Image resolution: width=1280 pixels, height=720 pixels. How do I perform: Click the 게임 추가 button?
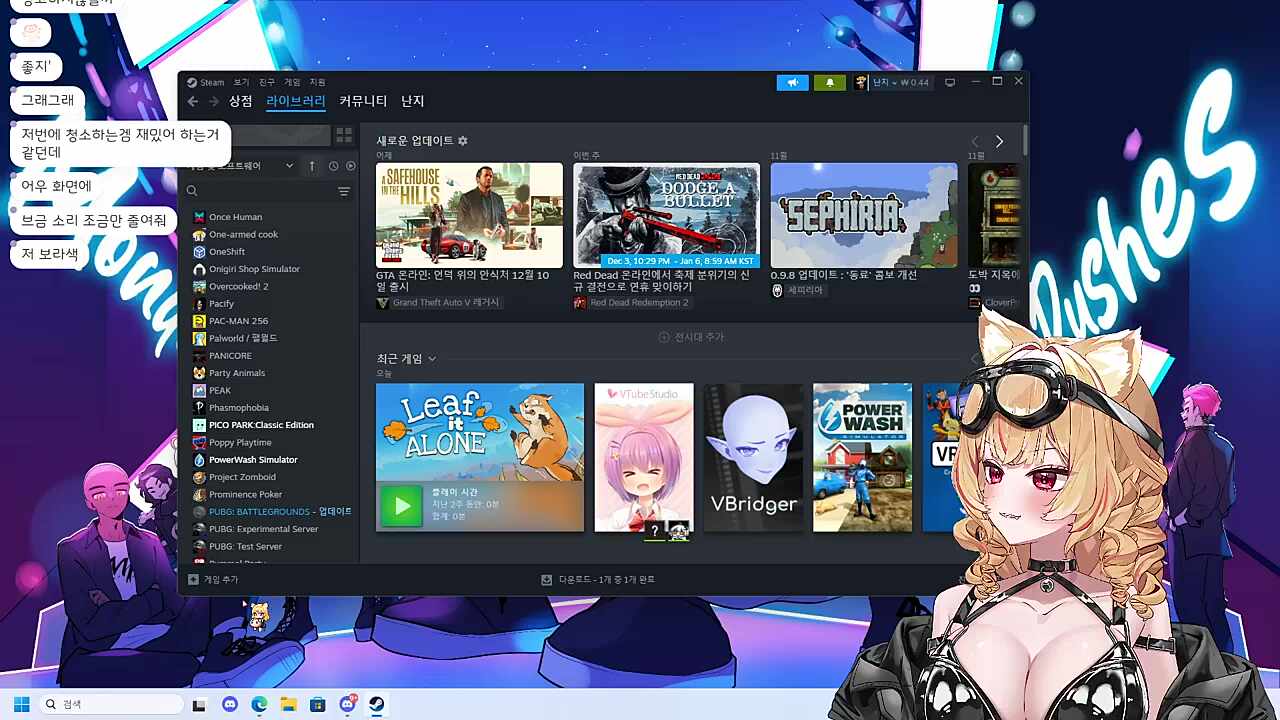click(214, 580)
